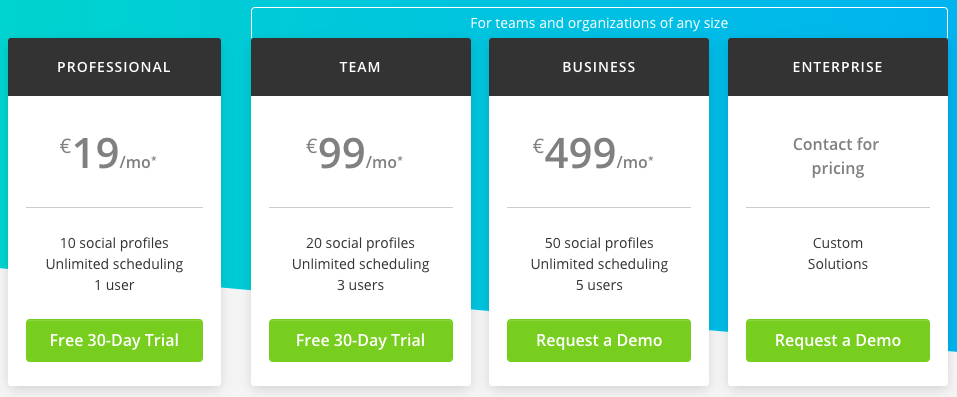Click the Contact for pricing text

pyautogui.click(x=836, y=156)
